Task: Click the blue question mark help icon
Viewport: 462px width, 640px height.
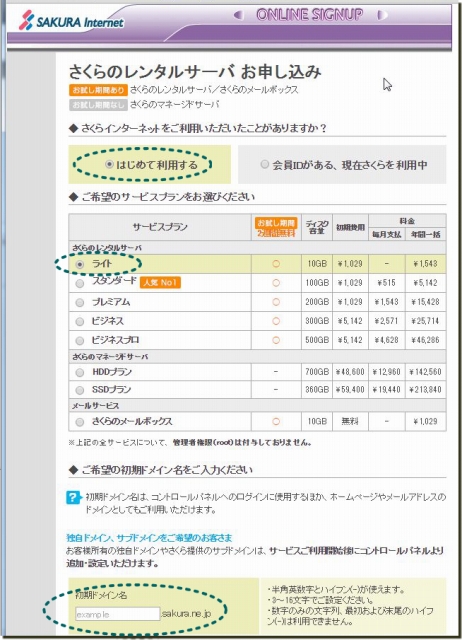Action: (72, 498)
